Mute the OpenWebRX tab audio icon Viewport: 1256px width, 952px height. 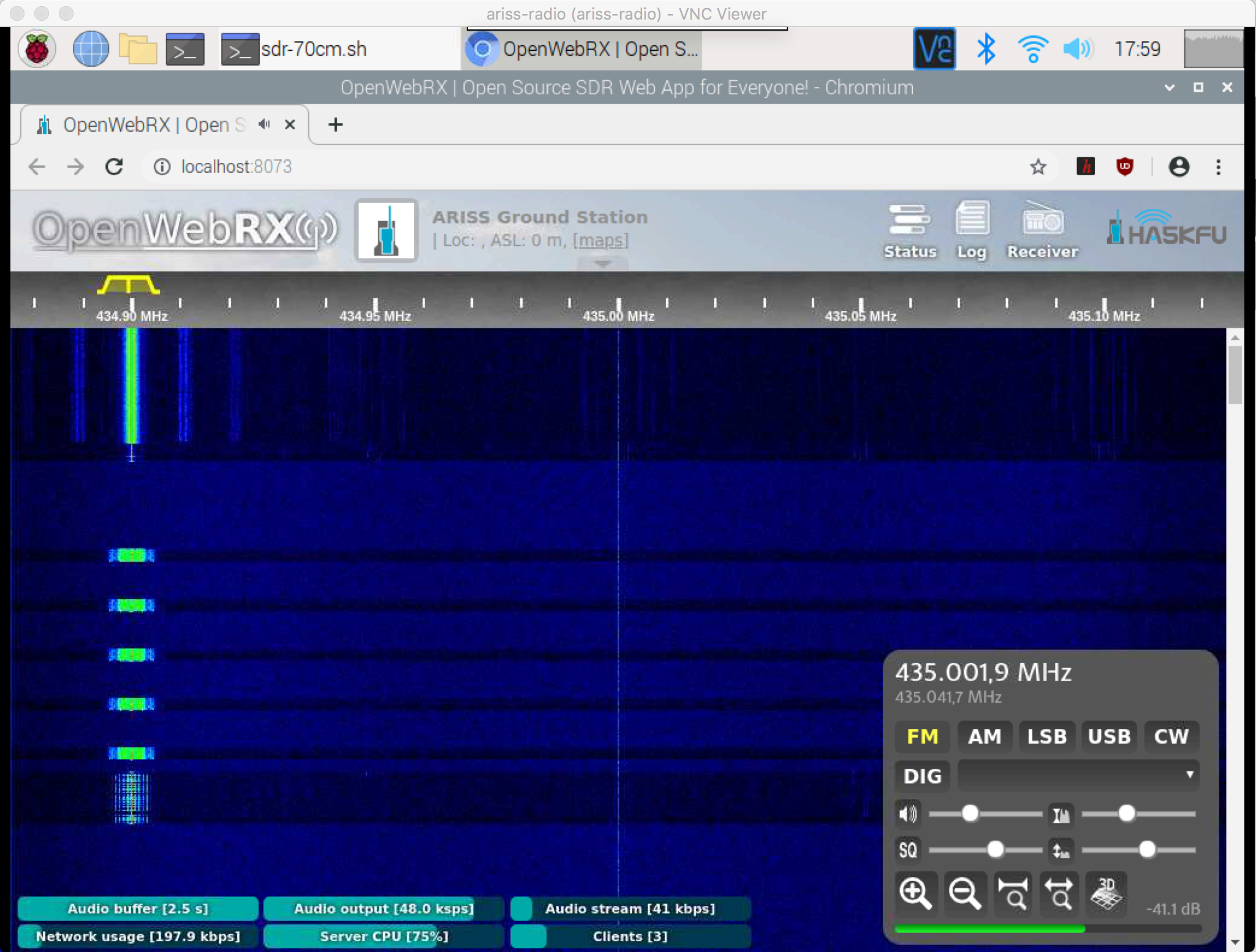pyautogui.click(x=264, y=124)
